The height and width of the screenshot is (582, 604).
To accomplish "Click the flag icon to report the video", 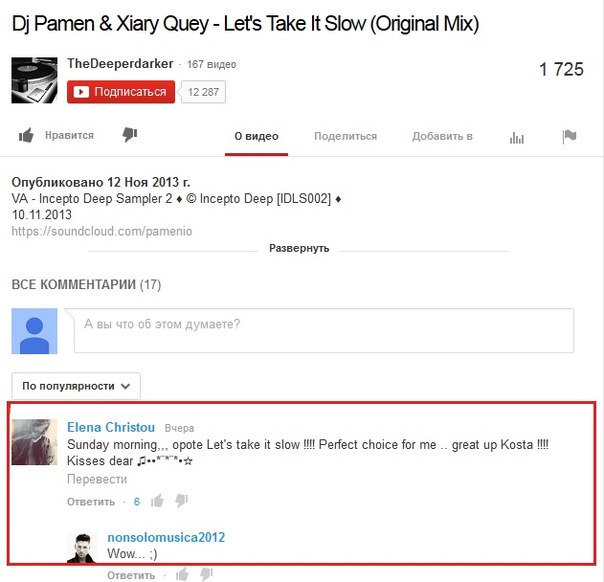I will click(569, 136).
